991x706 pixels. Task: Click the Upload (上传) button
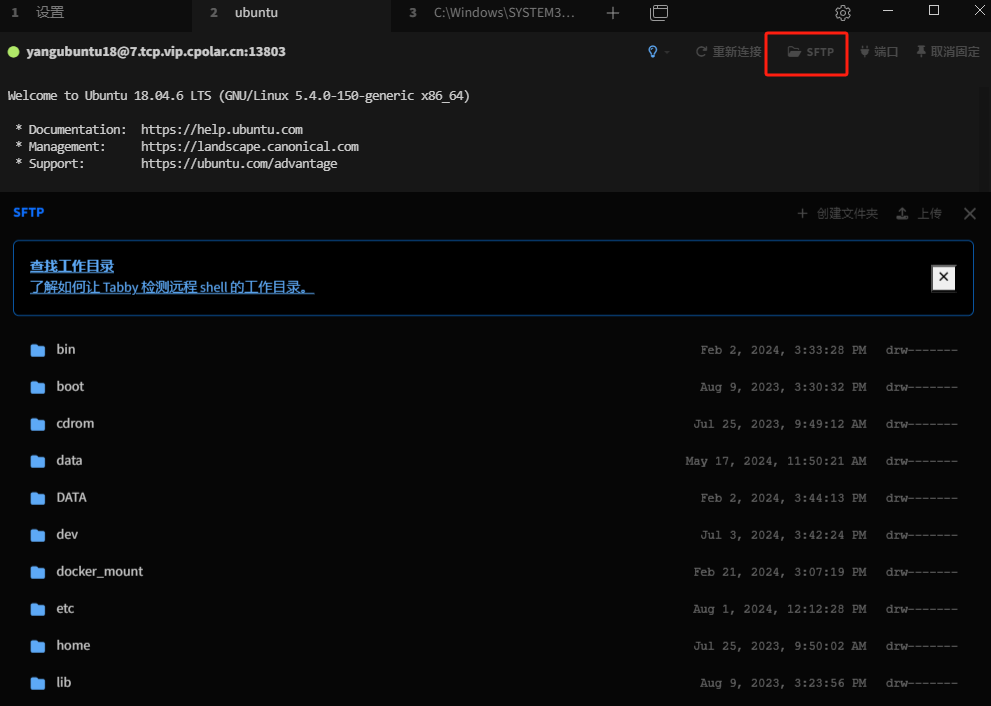(x=918, y=214)
